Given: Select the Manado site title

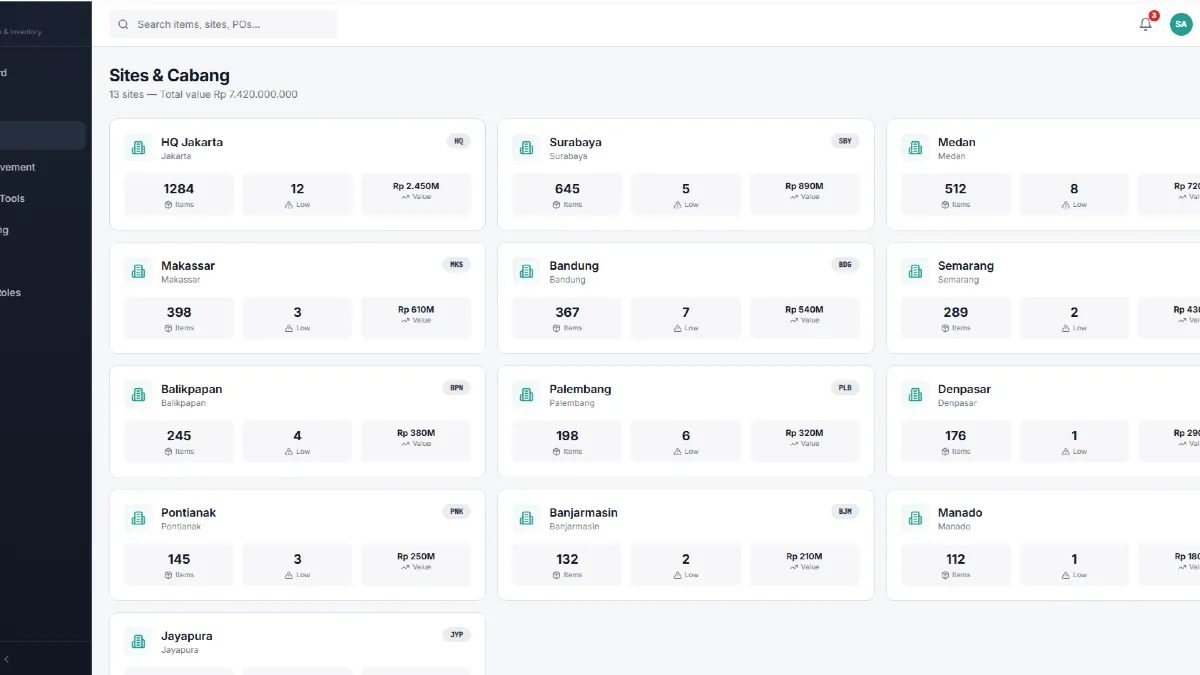Looking at the screenshot, I should tap(960, 513).
